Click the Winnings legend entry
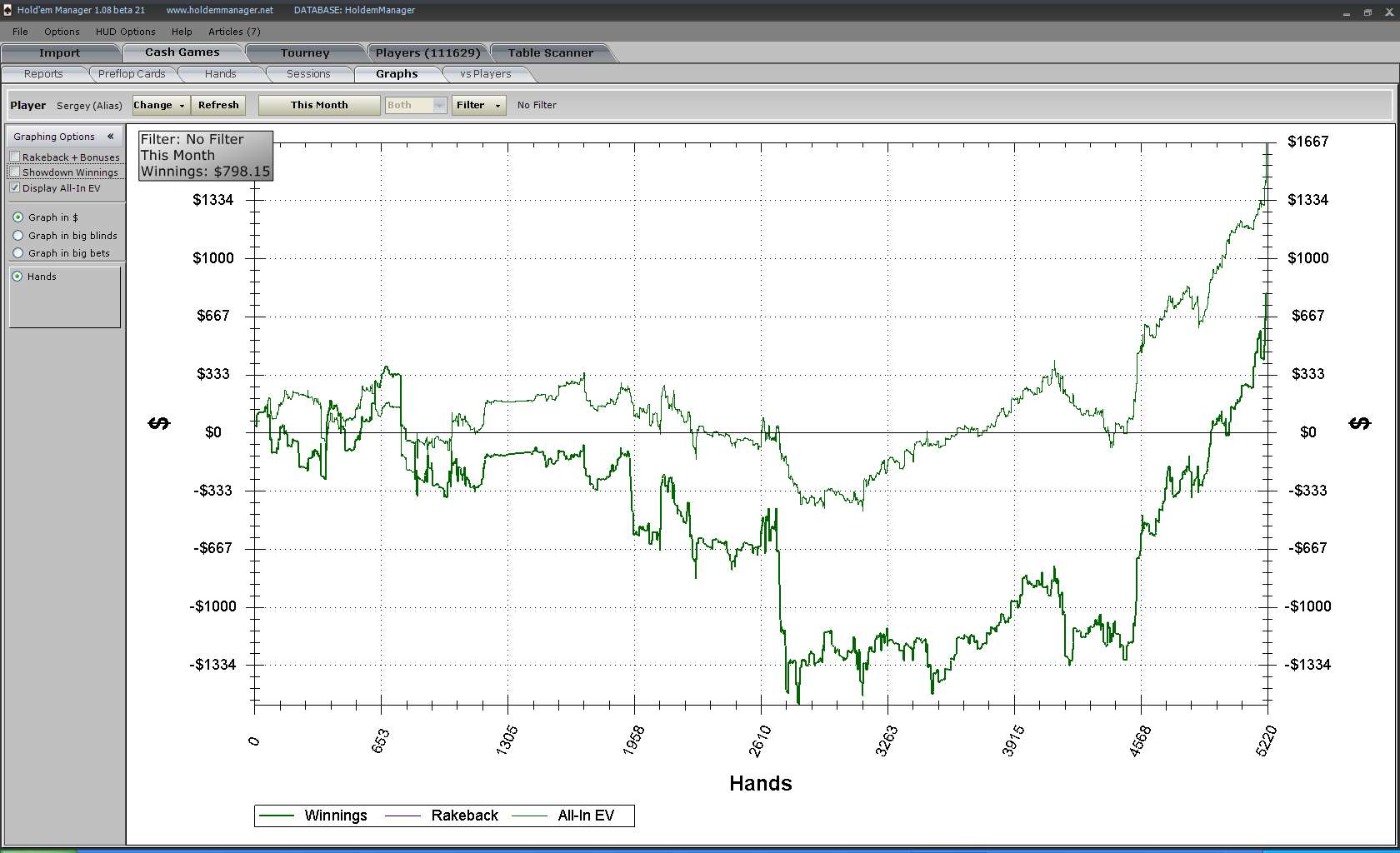The width and height of the screenshot is (1400, 853). pyautogui.click(x=335, y=816)
